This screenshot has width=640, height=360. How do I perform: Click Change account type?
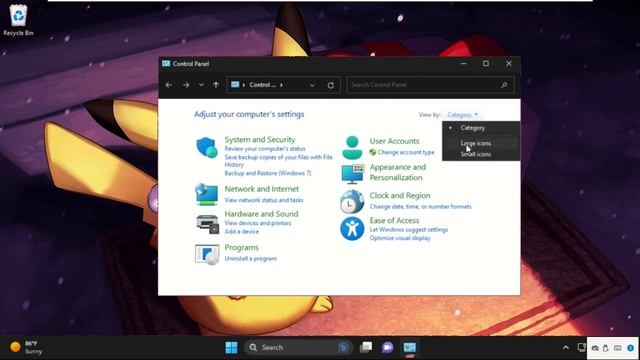tap(406, 152)
